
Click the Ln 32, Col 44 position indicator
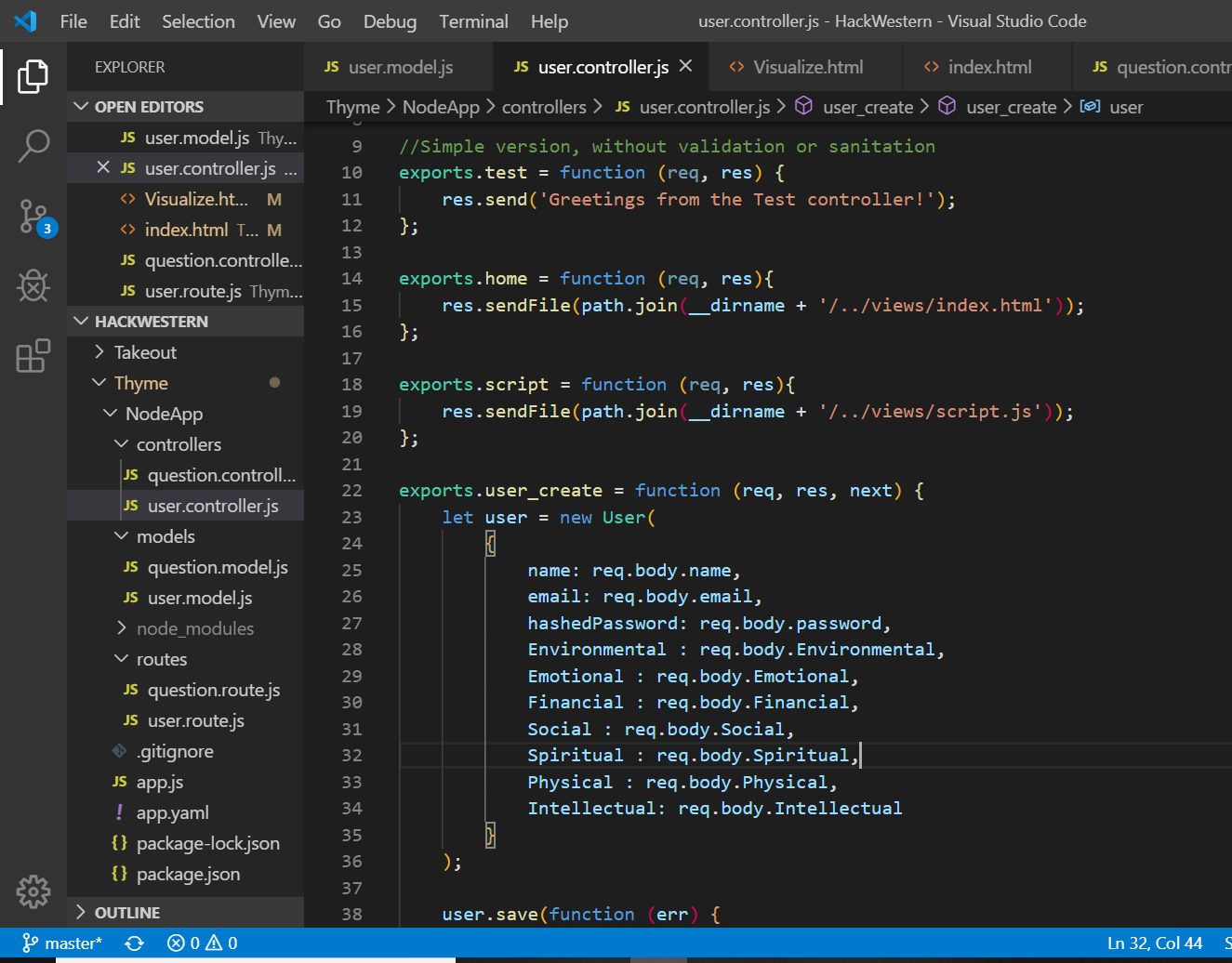pyautogui.click(x=1155, y=943)
